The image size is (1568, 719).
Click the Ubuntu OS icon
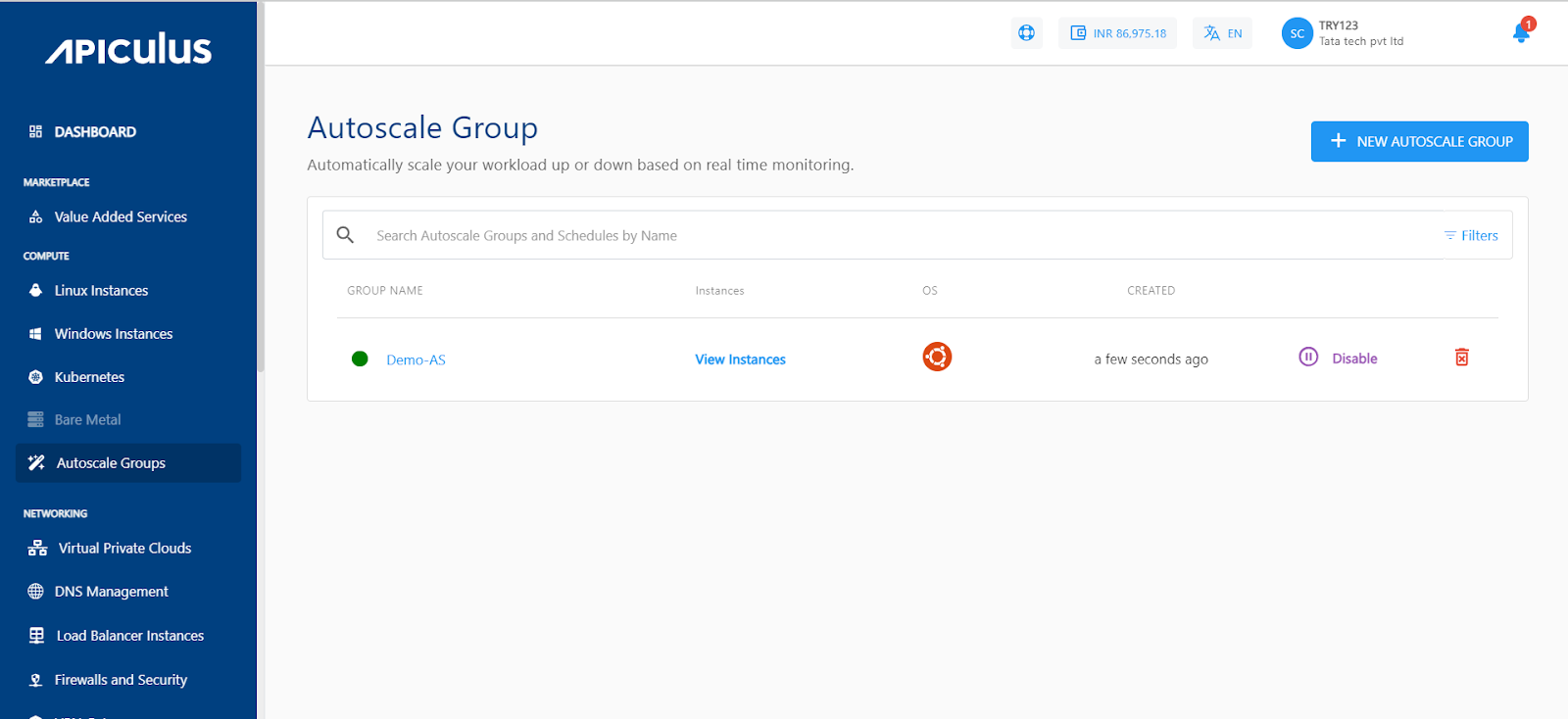(937, 357)
